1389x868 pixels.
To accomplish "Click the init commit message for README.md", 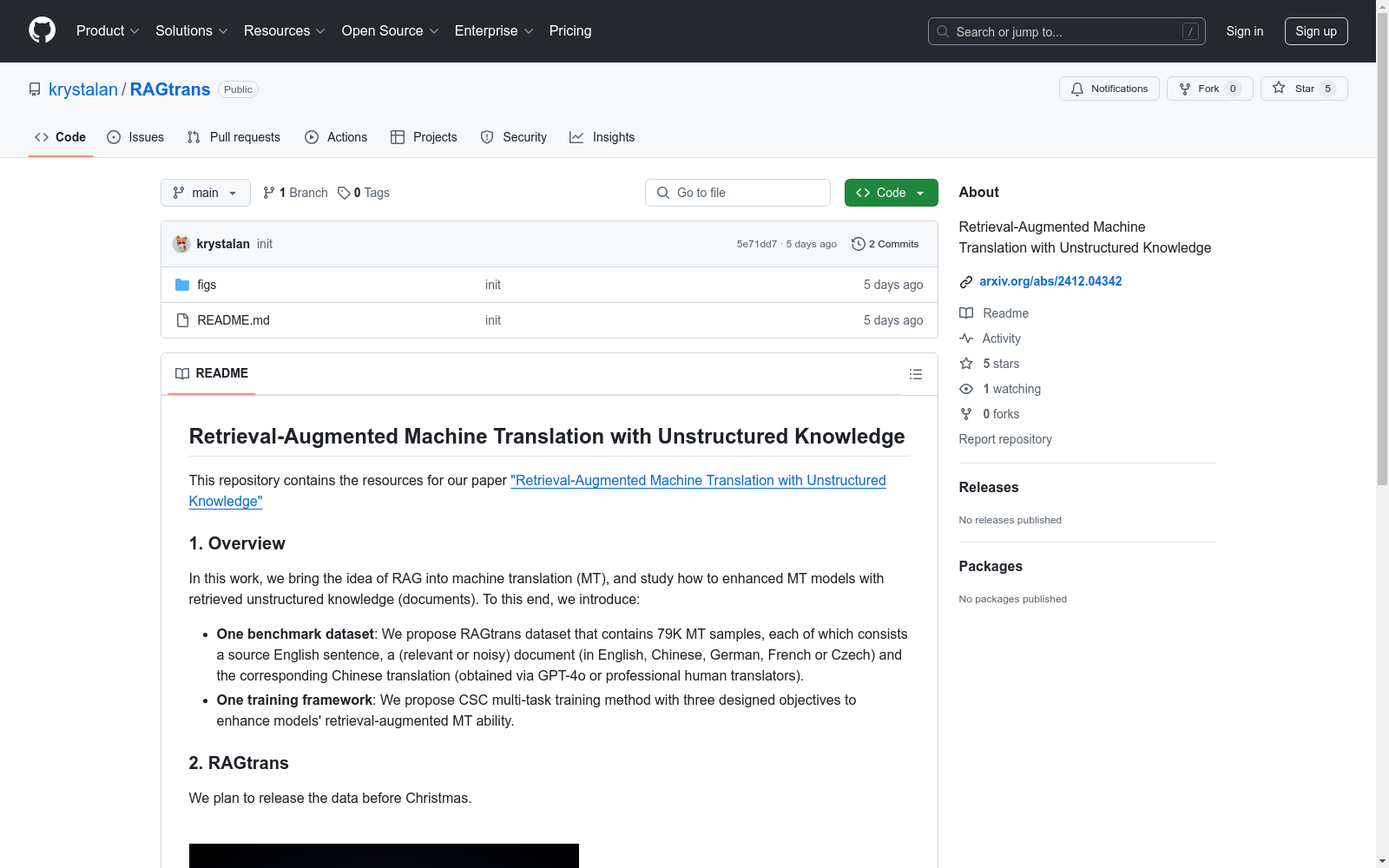I will click(493, 320).
